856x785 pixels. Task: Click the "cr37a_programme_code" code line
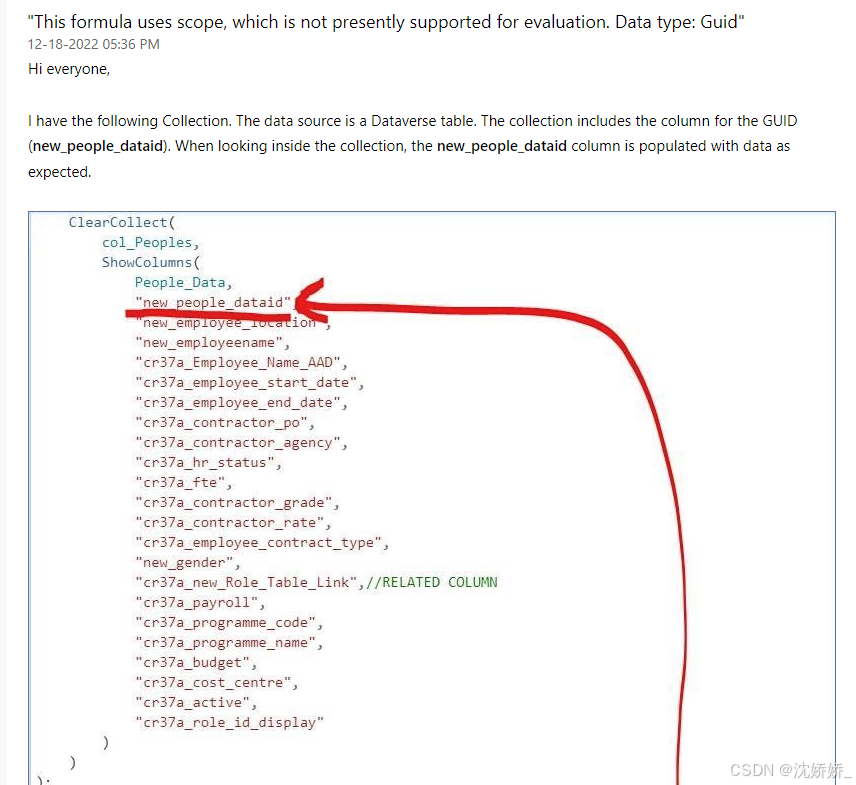tap(229, 623)
